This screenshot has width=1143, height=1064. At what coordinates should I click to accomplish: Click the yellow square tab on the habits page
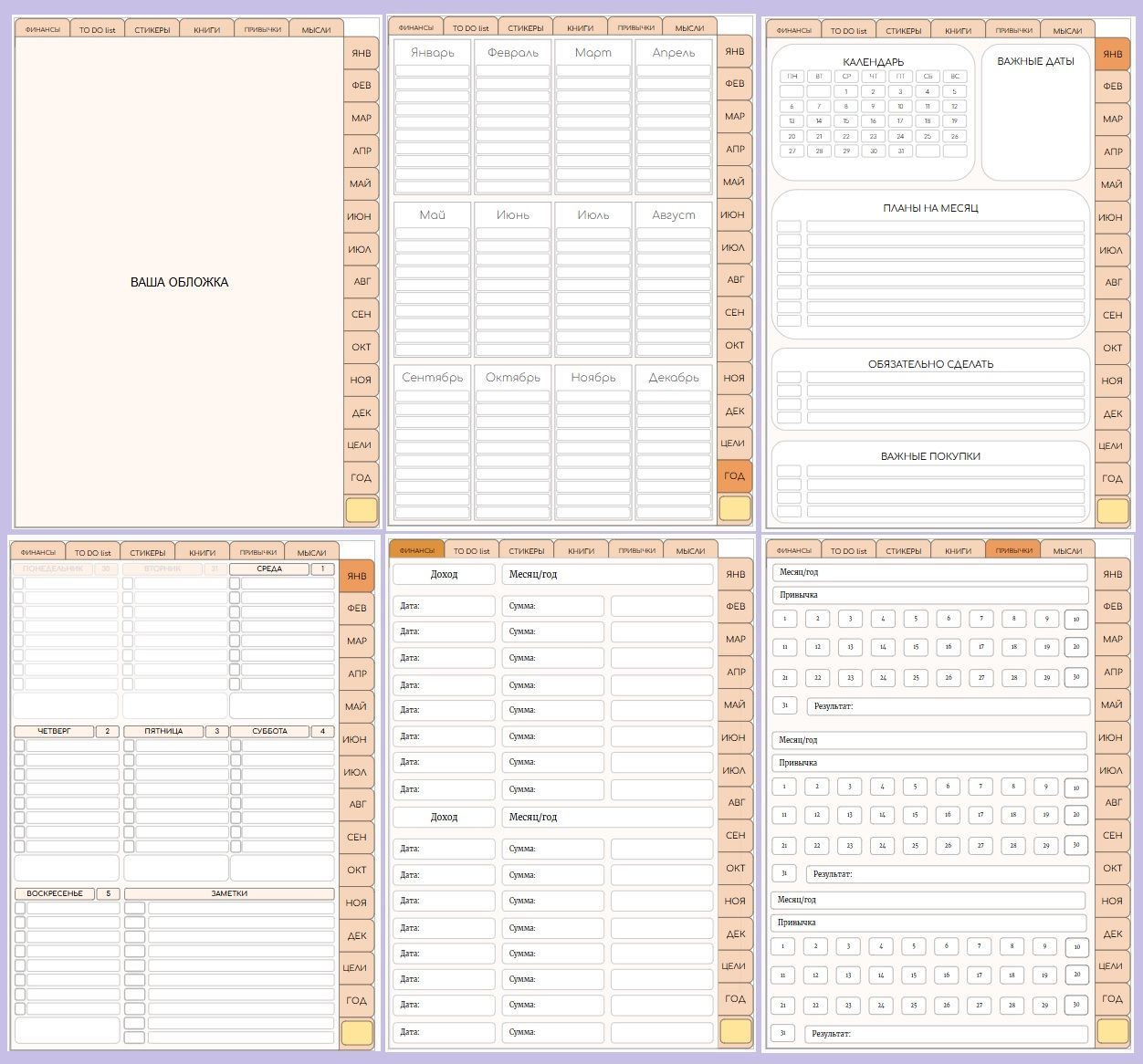[1112, 1031]
